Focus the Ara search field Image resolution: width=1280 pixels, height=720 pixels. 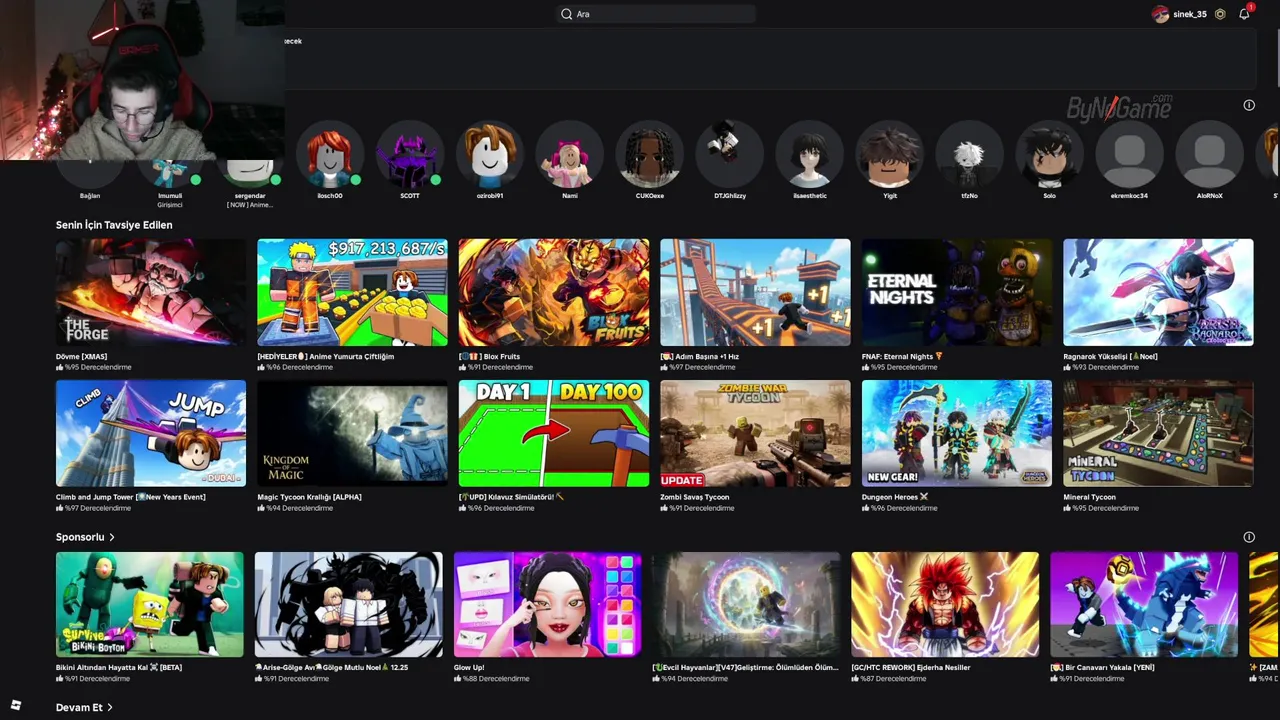(x=656, y=14)
